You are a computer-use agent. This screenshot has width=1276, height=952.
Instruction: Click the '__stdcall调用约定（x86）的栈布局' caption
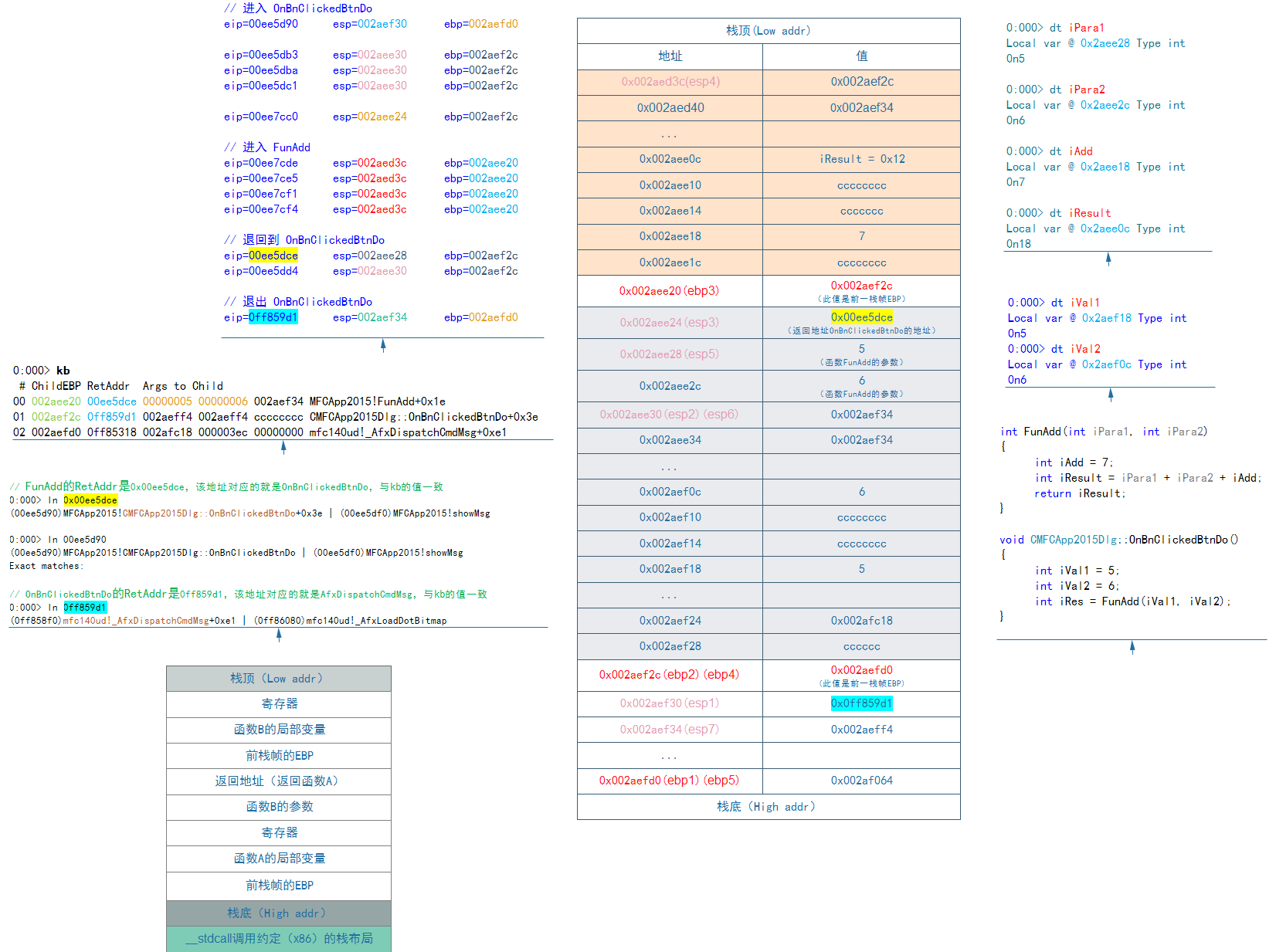pyautogui.click(x=279, y=939)
